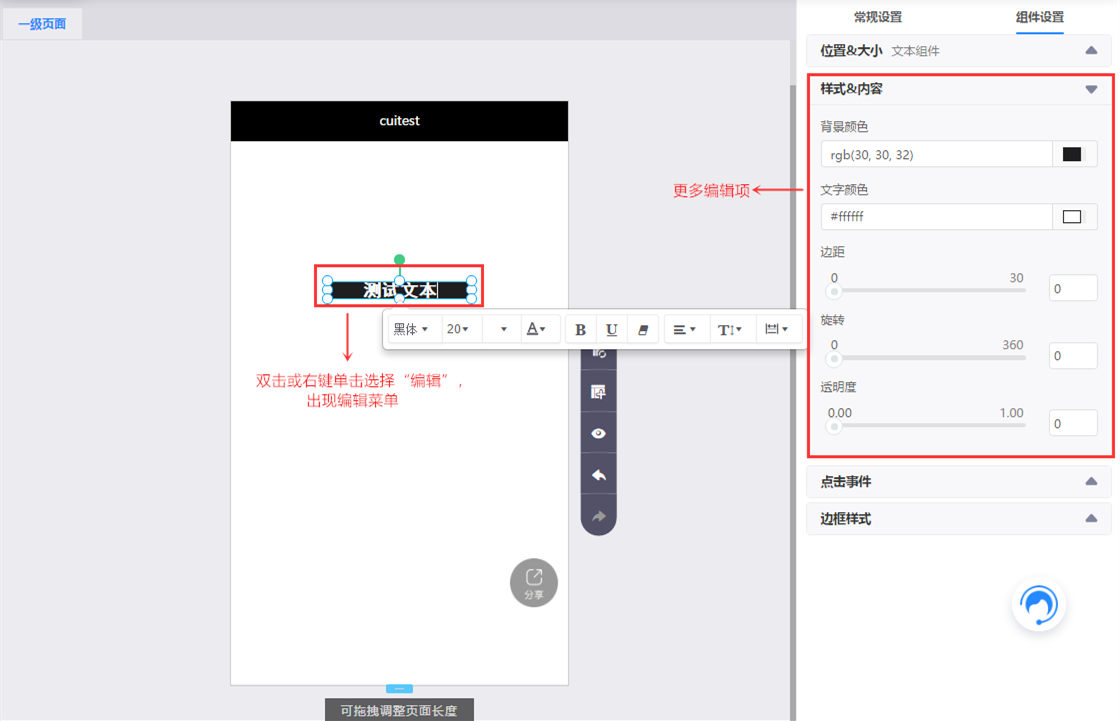Click the 测试文本 text component on canvas
The image size is (1120, 721).
(x=399, y=290)
